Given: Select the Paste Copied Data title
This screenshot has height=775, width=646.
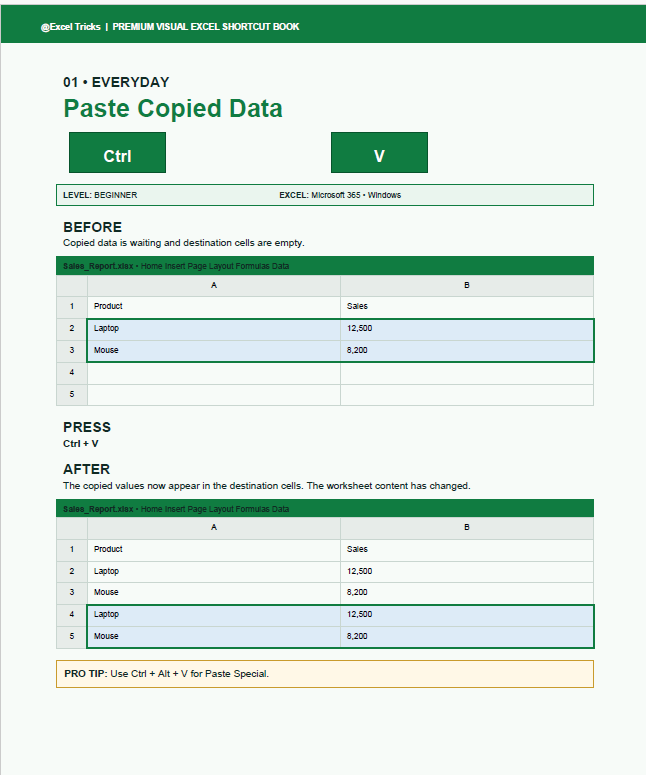Looking at the screenshot, I should (173, 109).
